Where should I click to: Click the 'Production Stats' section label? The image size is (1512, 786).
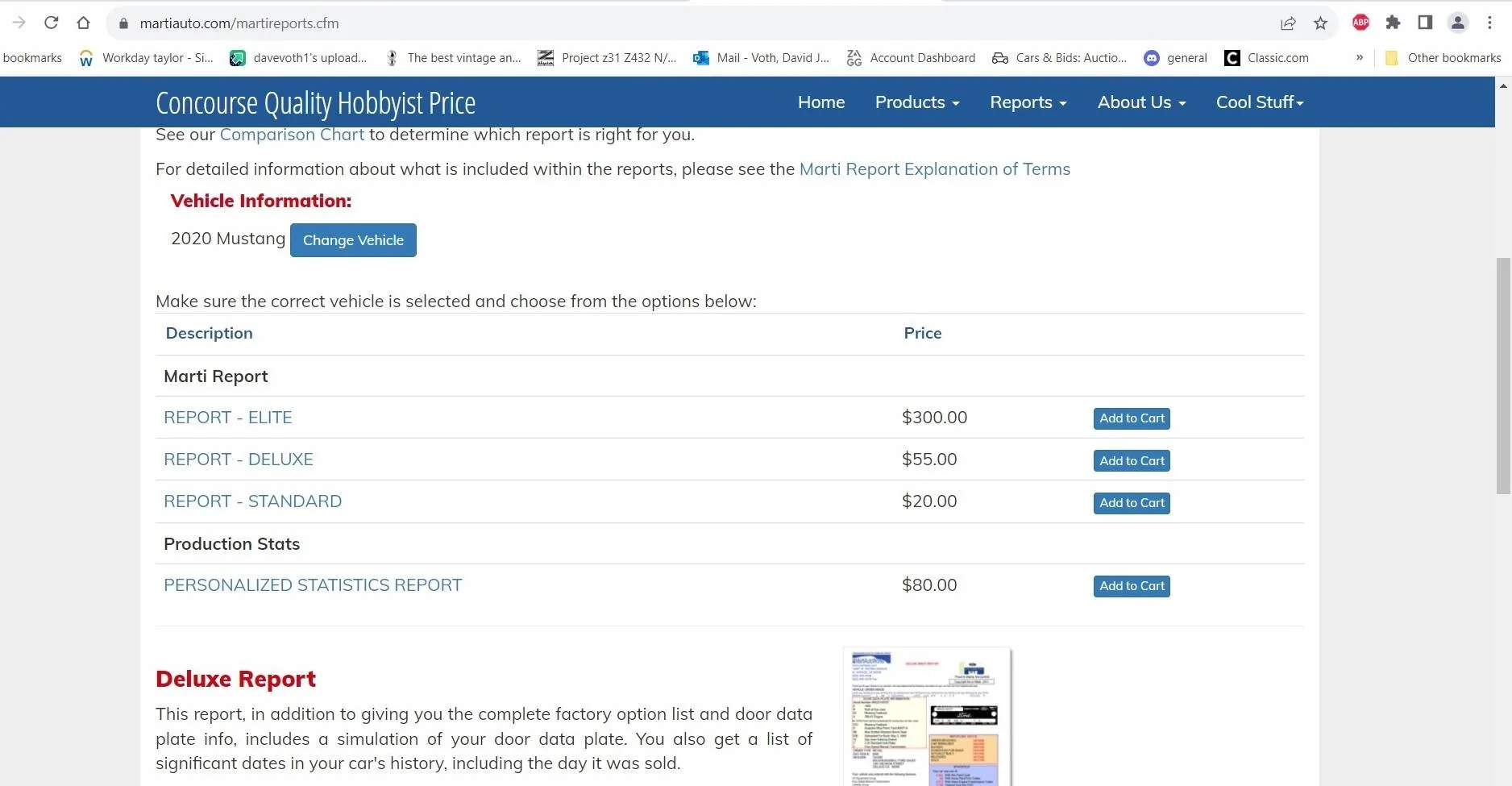click(231, 544)
